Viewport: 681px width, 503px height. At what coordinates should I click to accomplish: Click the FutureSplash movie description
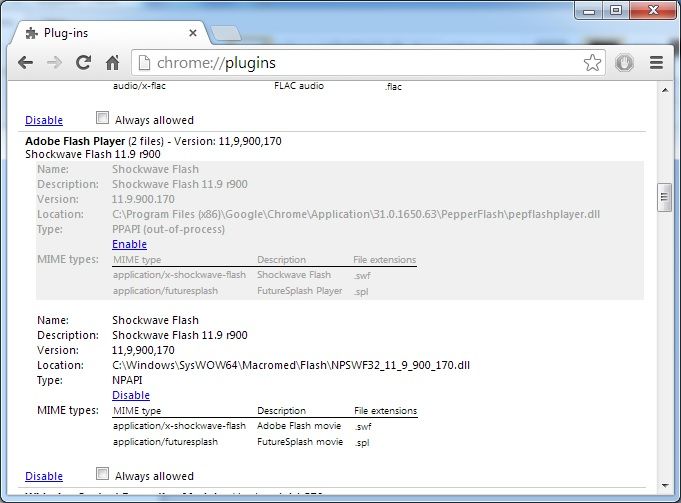[300, 442]
